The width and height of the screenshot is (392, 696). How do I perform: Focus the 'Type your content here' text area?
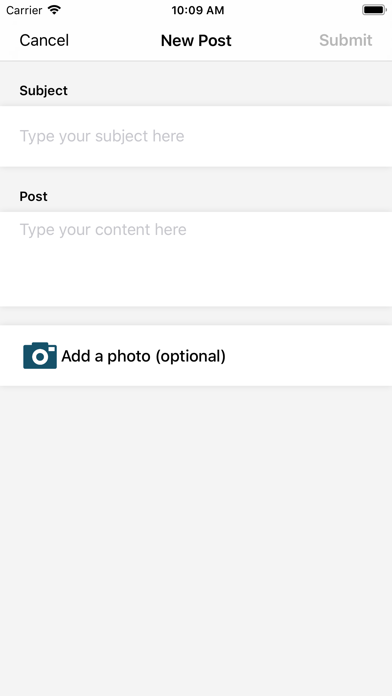pos(196,259)
